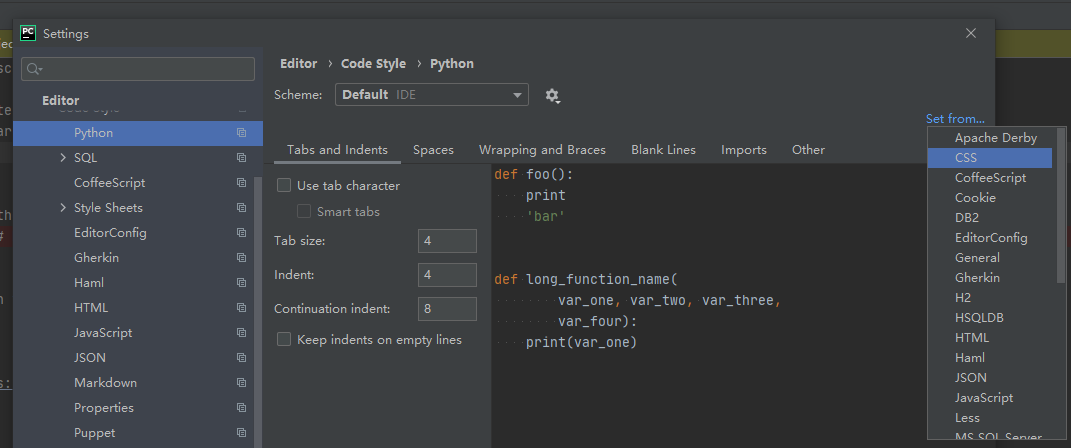Choose General from Set from list
1071x448 pixels.
tap(990, 257)
